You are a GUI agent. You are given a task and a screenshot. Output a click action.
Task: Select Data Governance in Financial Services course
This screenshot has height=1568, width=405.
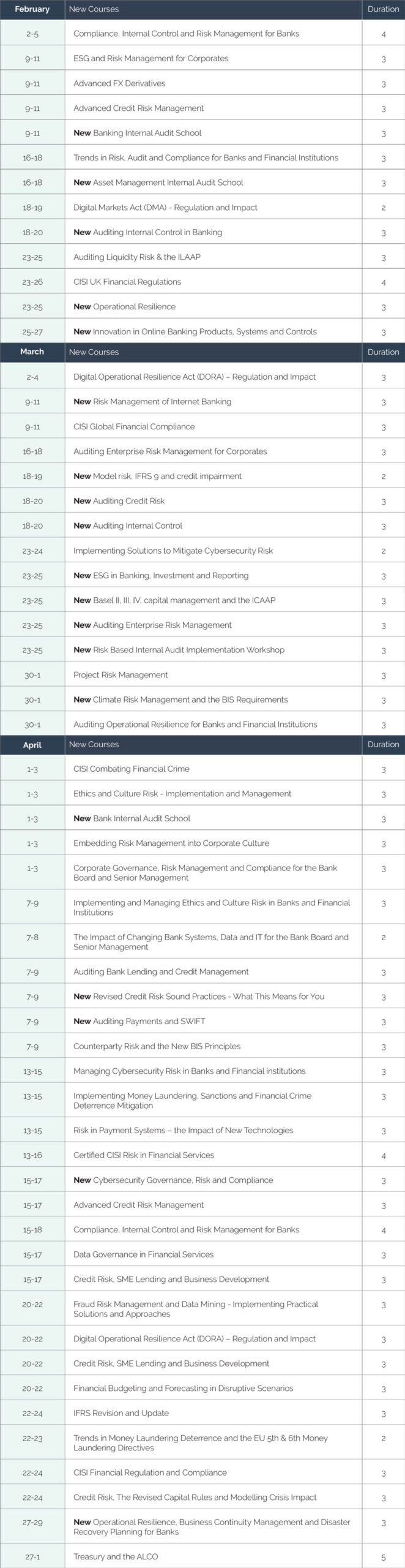[143, 1254]
